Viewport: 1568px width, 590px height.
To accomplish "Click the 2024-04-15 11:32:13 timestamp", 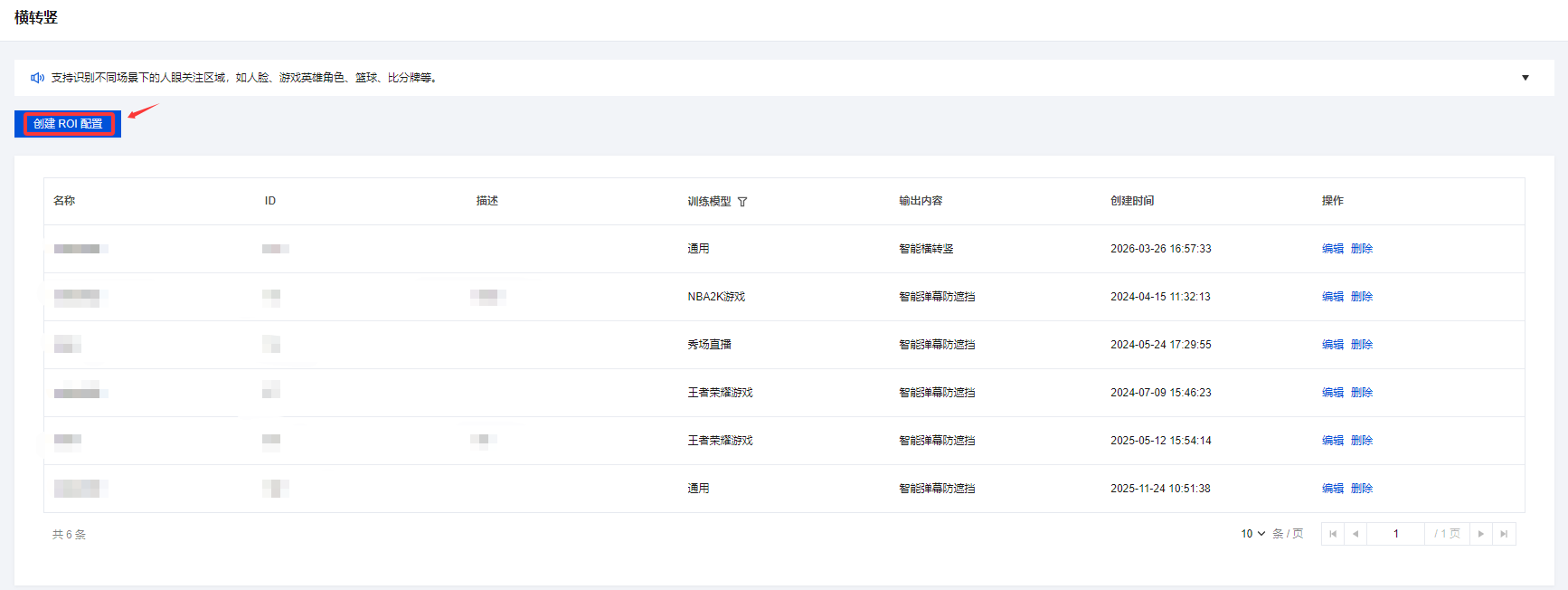I will click(x=1160, y=297).
